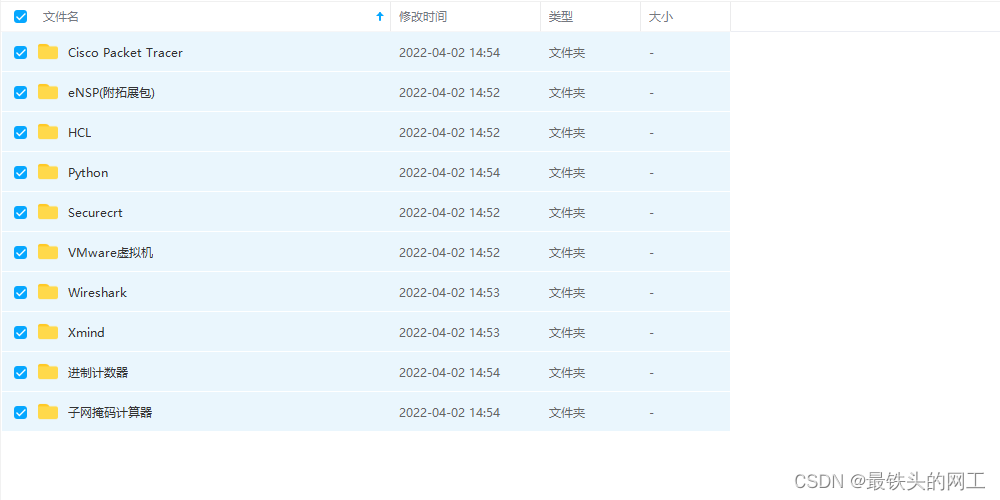Click the modified time of Cisco Packet Tracer
Screen dimensions: 1000x500
(x=450, y=53)
